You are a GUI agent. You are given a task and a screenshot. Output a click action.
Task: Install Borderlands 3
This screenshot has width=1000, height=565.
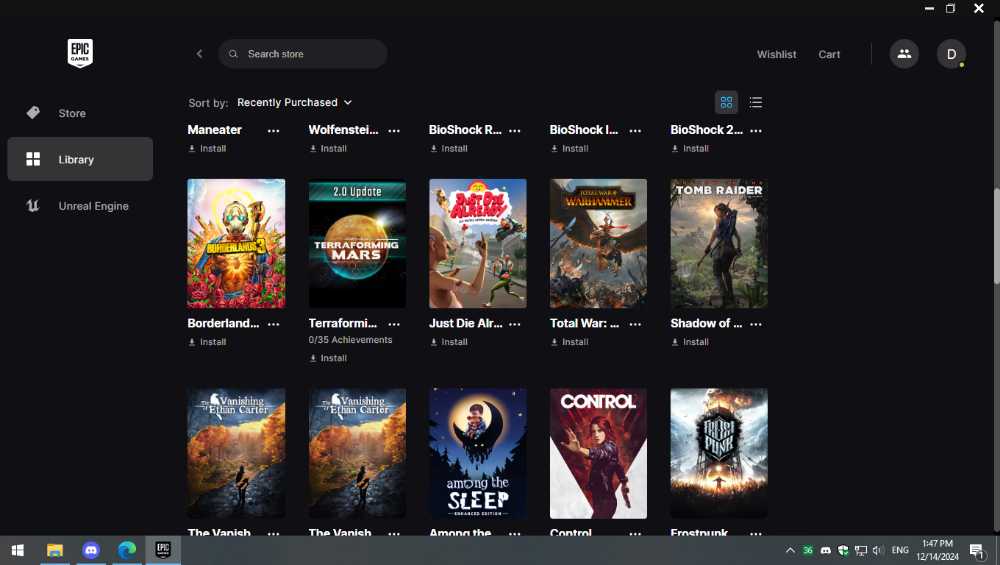[x=207, y=342]
